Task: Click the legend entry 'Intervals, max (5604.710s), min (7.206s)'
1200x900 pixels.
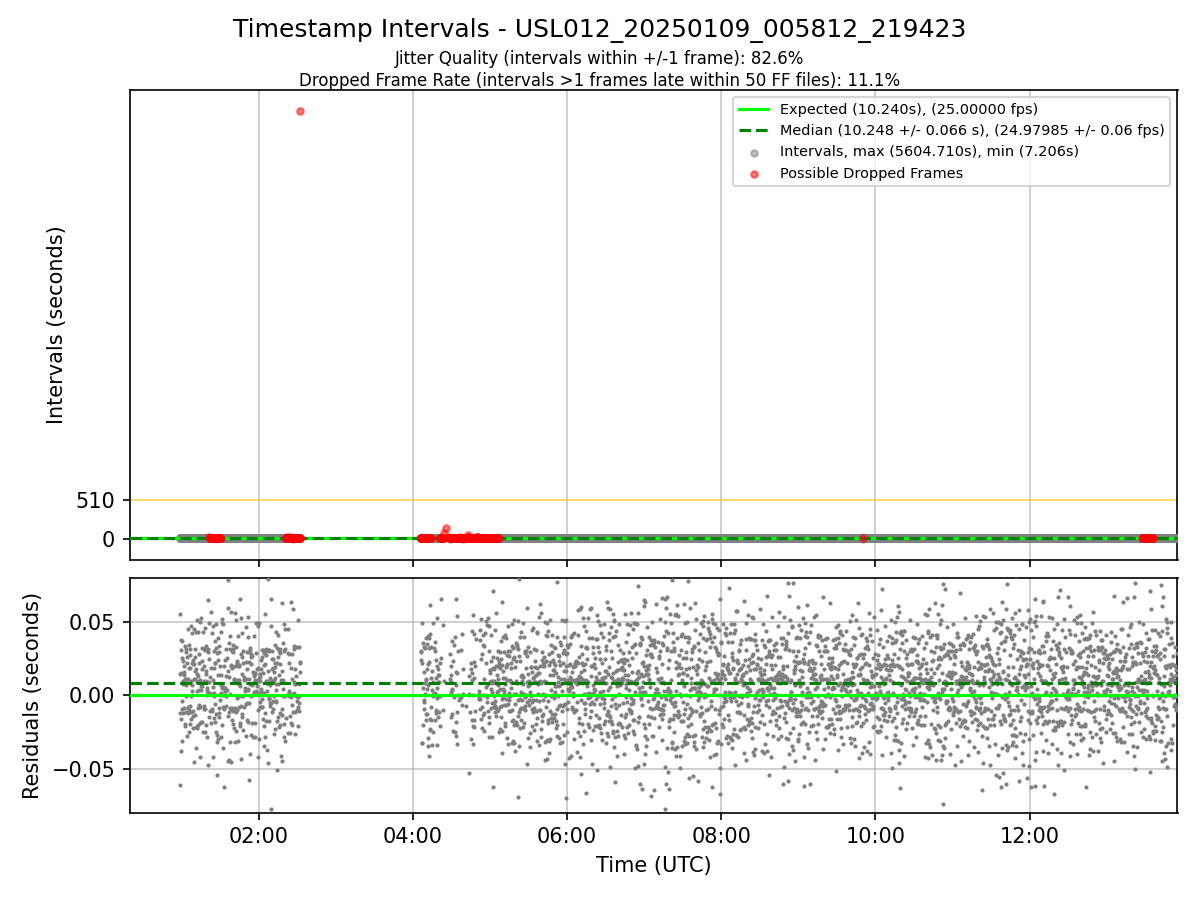Action: [x=929, y=151]
